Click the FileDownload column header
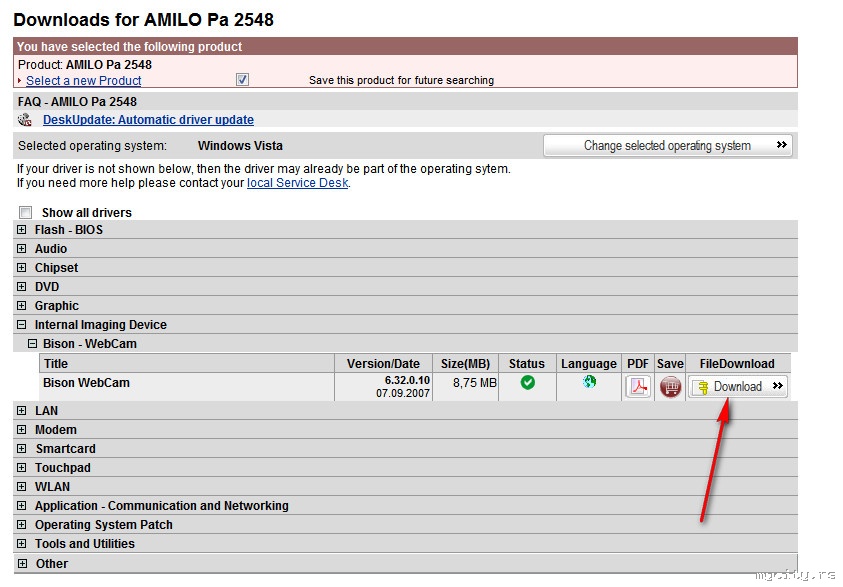This screenshot has width=843, height=587. [x=737, y=363]
